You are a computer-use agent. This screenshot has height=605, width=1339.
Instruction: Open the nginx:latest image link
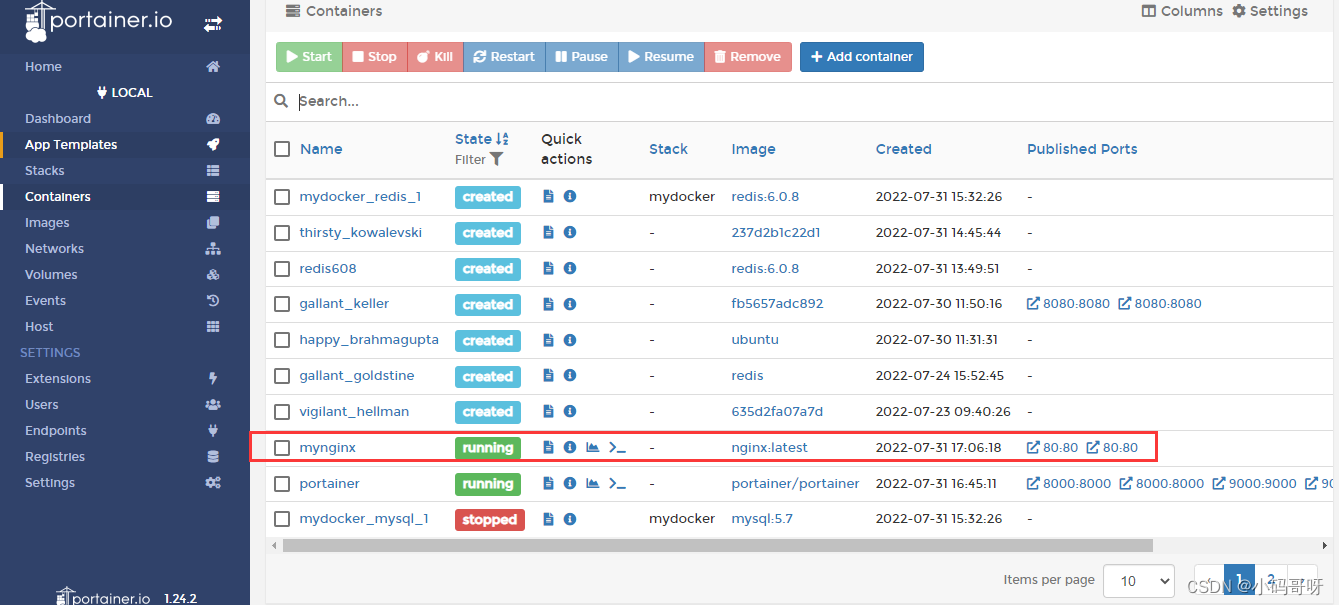tap(769, 448)
